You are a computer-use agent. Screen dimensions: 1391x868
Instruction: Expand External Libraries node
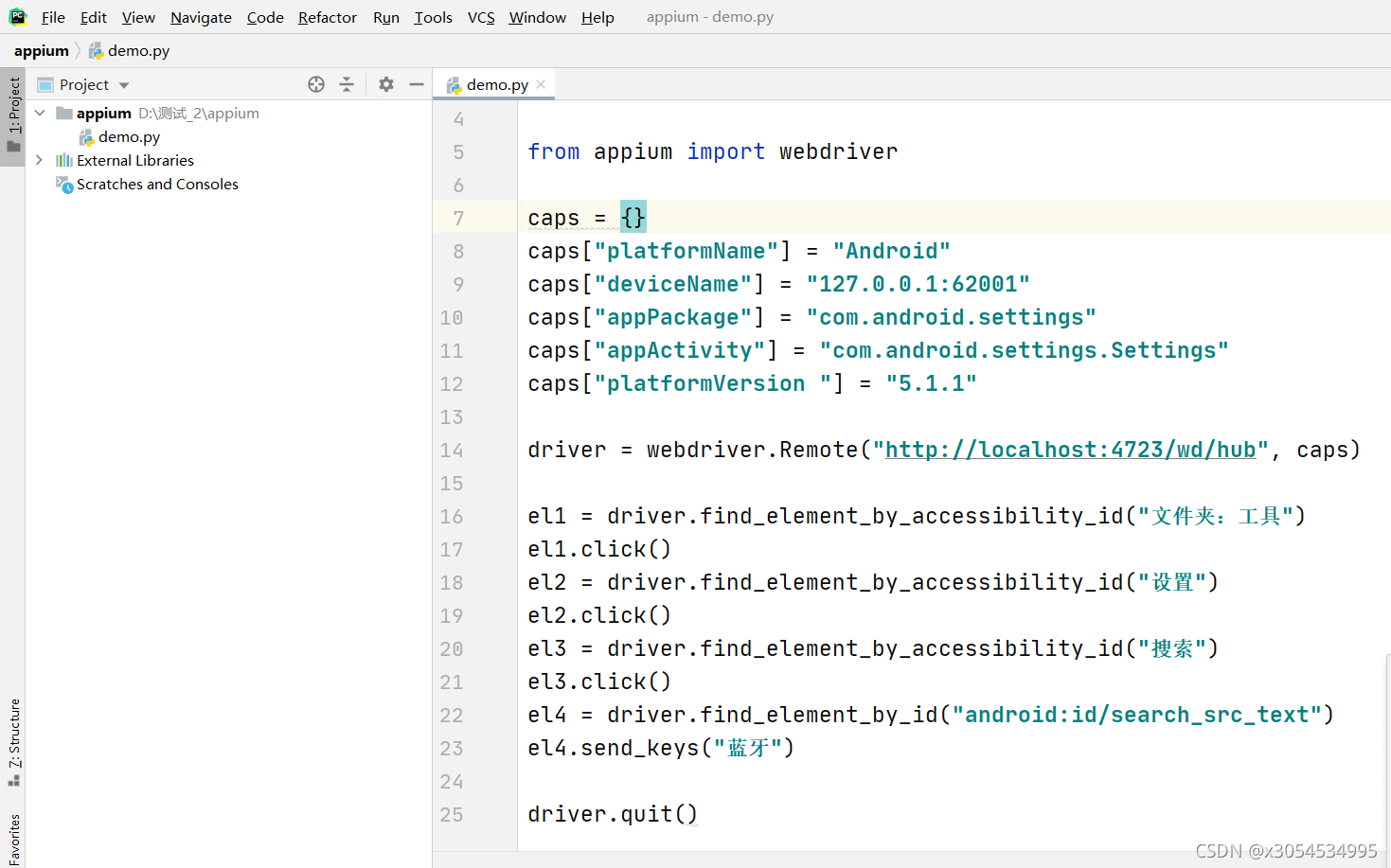coord(39,160)
